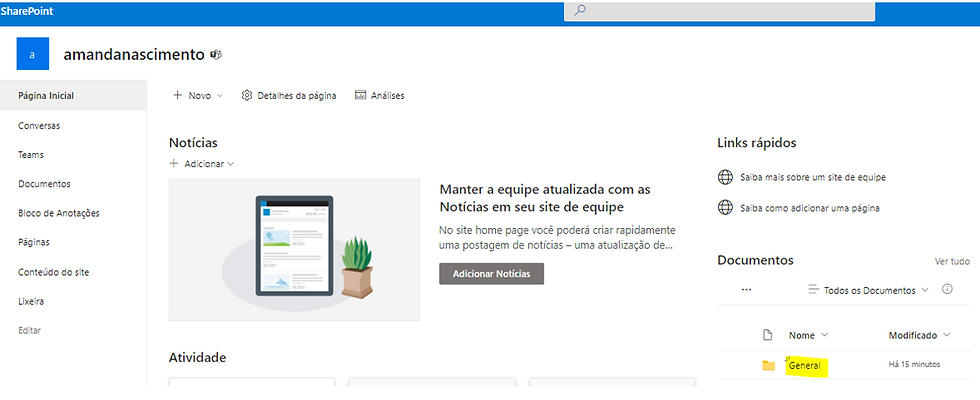Open the Documentos ellipsis menu
This screenshot has height=400, width=980.
click(x=746, y=290)
